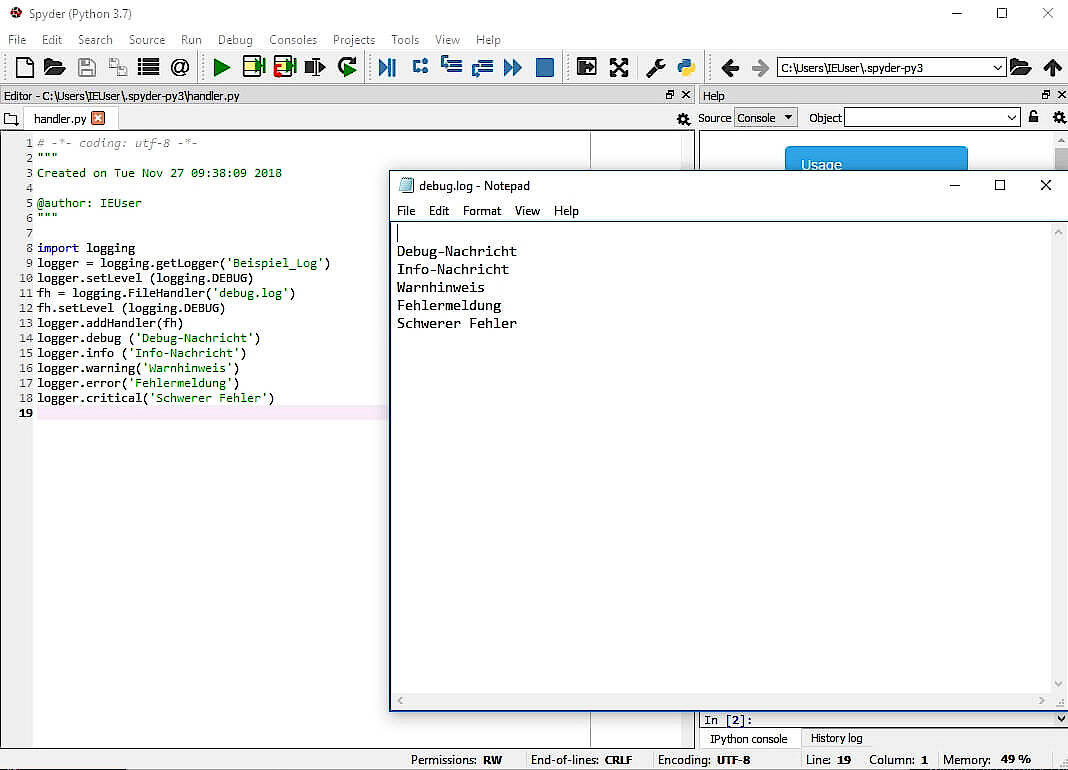Open the Projects menu
Image resolution: width=1068 pixels, height=770 pixels.
click(354, 40)
